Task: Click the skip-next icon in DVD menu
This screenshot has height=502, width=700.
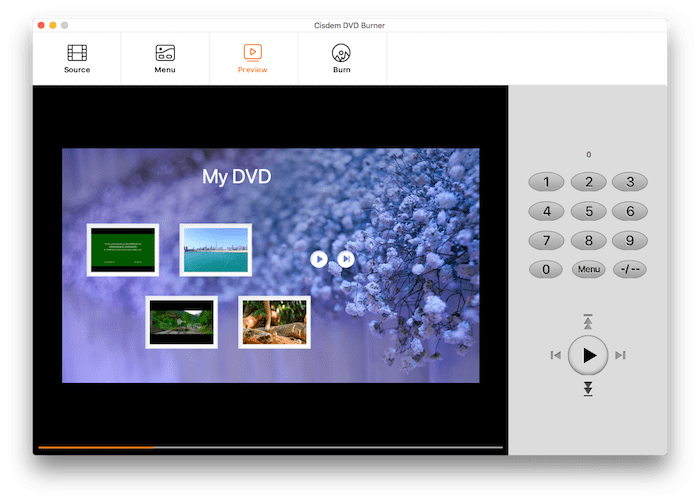Action: click(x=346, y=259)
